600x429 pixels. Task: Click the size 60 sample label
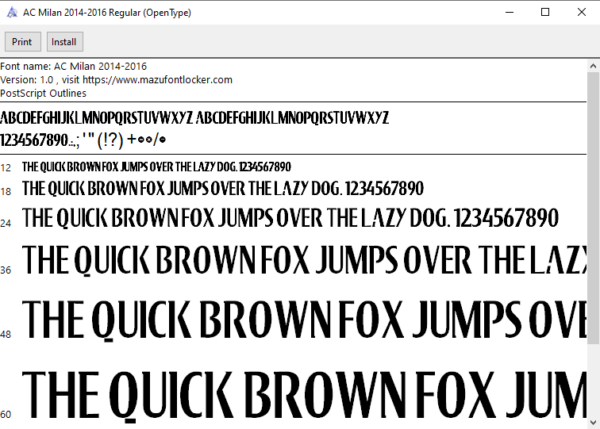pyautogui.click(x=6, y=414)
